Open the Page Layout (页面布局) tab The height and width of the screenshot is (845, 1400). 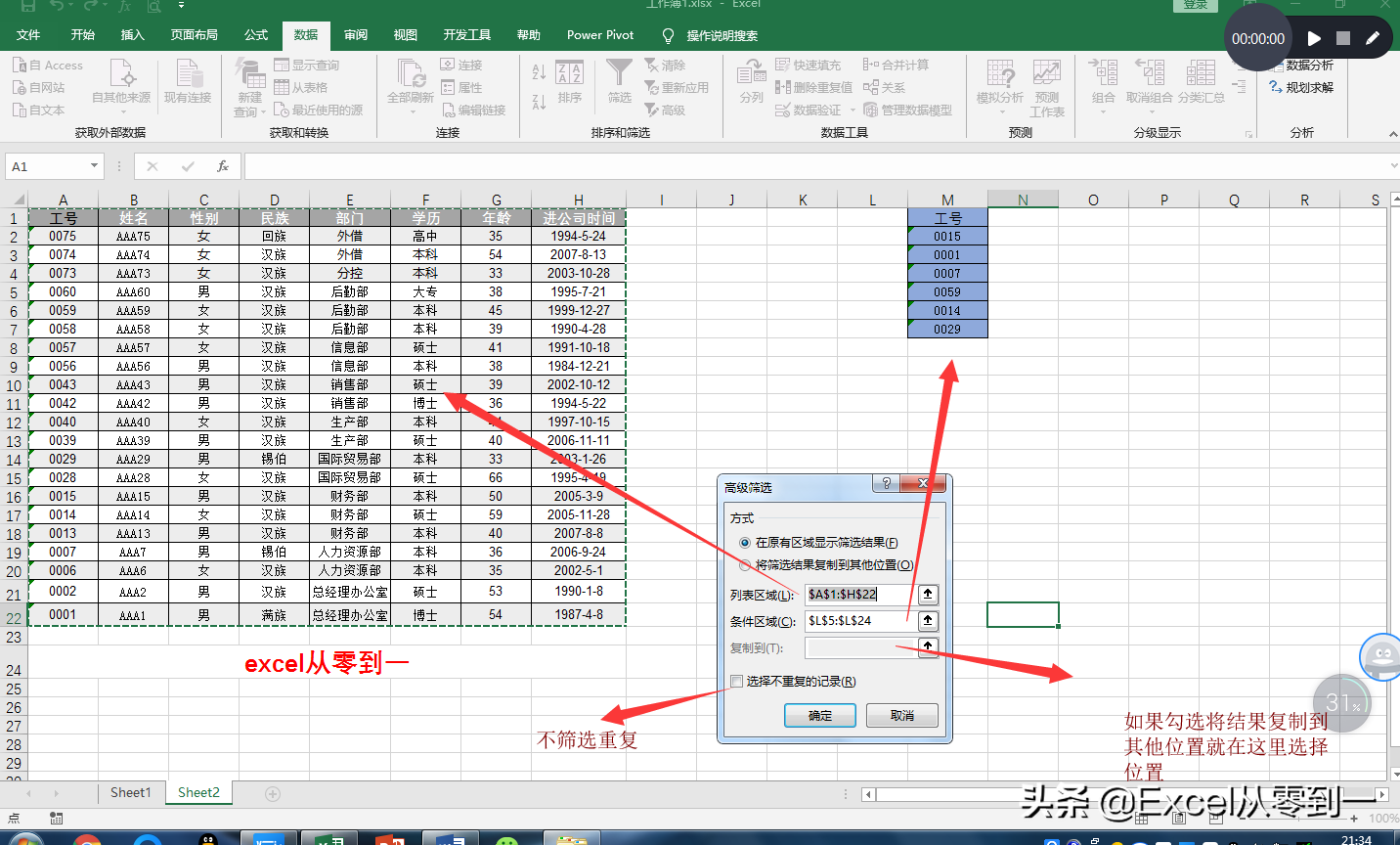(x=195, y=35)
